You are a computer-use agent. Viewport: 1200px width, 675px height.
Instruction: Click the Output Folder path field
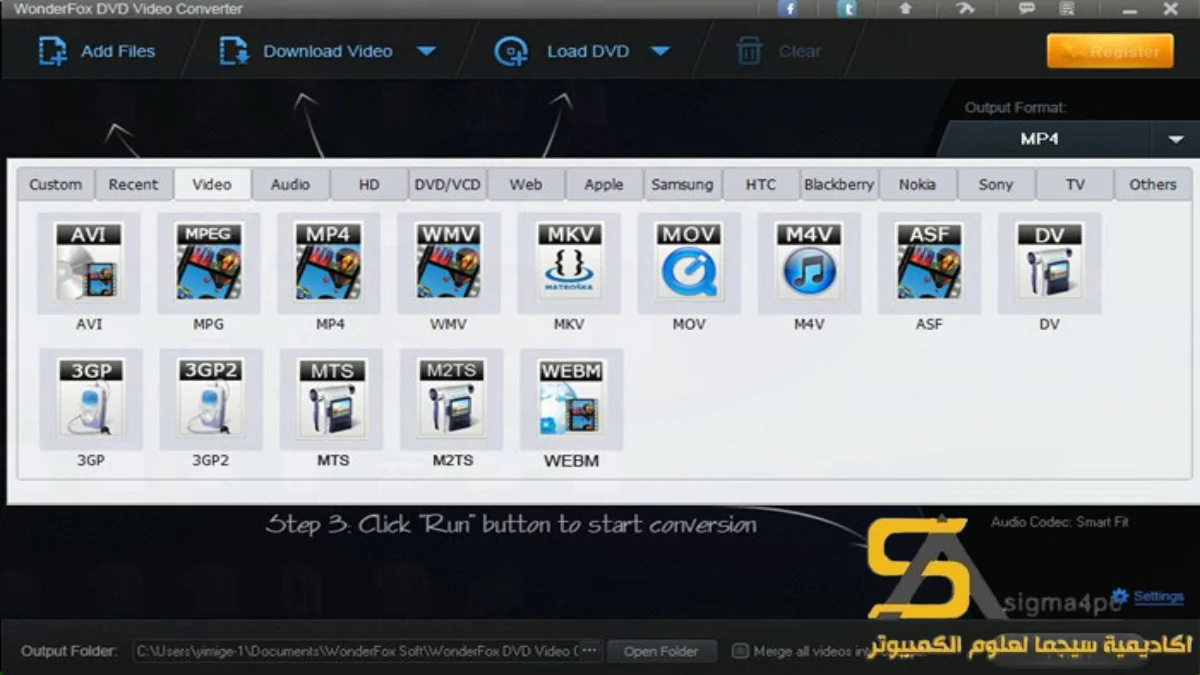click(x=355, y=651)
